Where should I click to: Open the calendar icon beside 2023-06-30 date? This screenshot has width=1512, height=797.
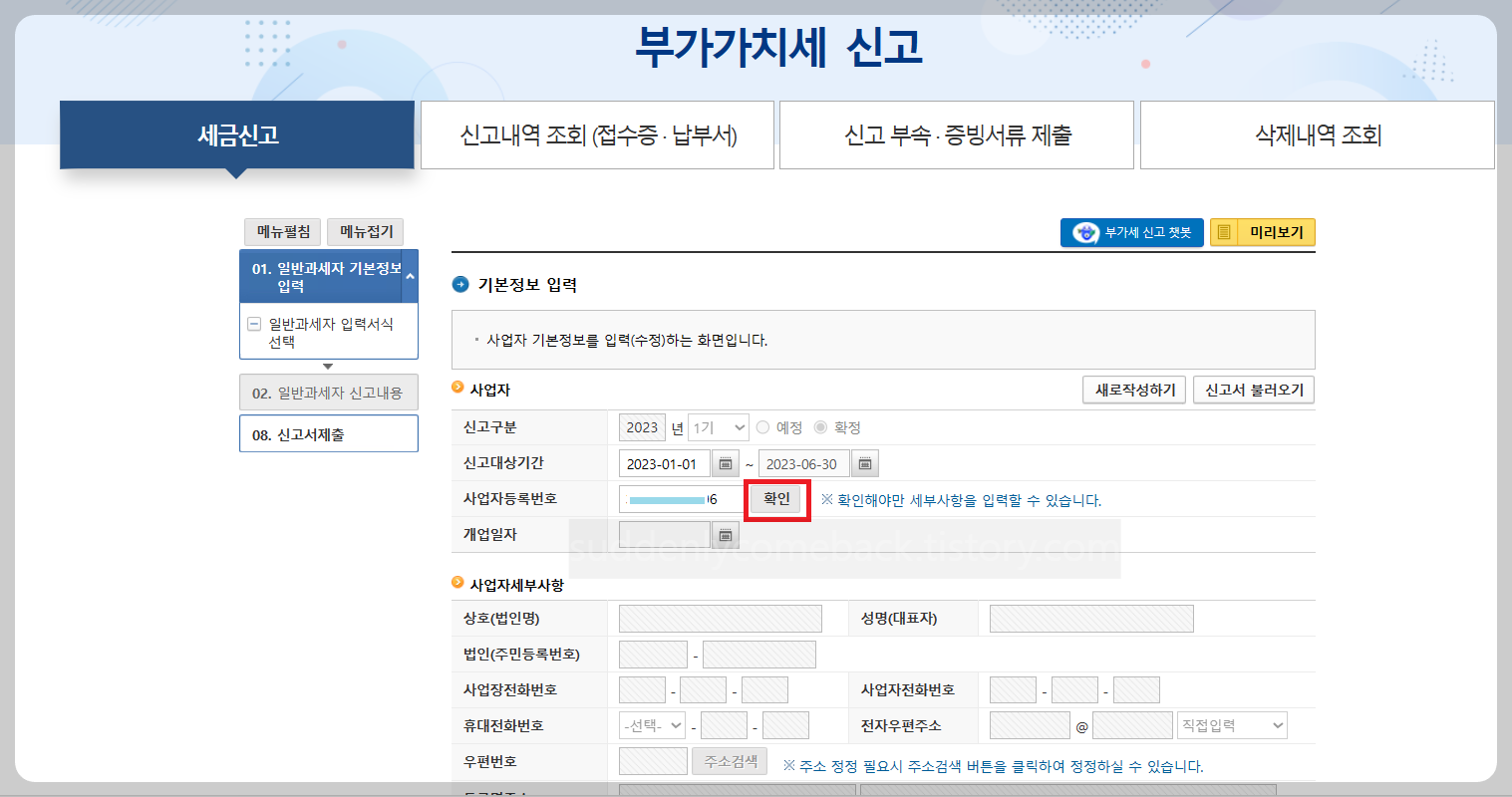coord(864,462)
